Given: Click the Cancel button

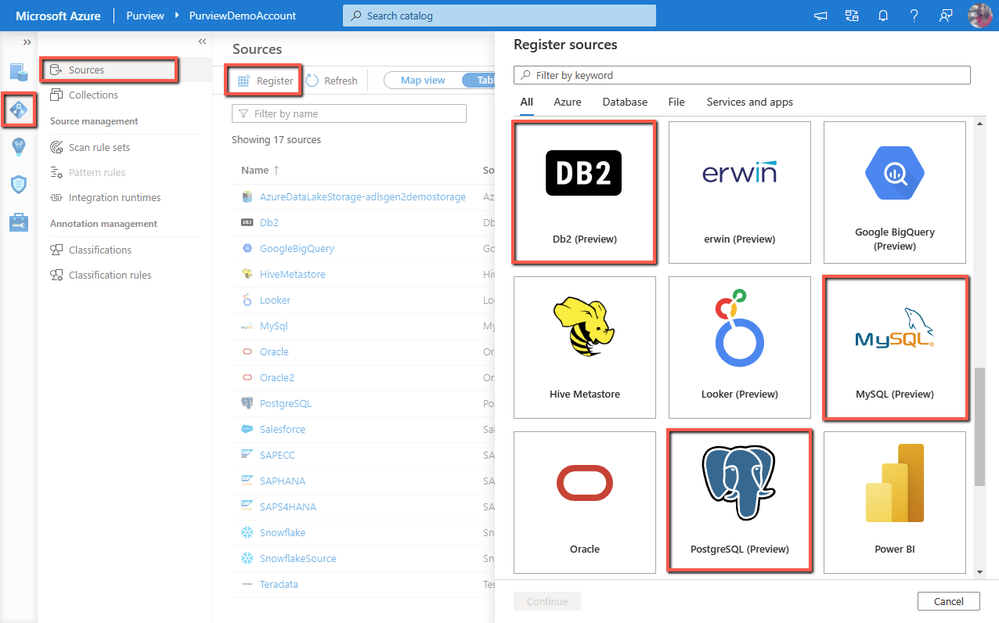Looking at the screenshot, I should click(x=948, y=601).
